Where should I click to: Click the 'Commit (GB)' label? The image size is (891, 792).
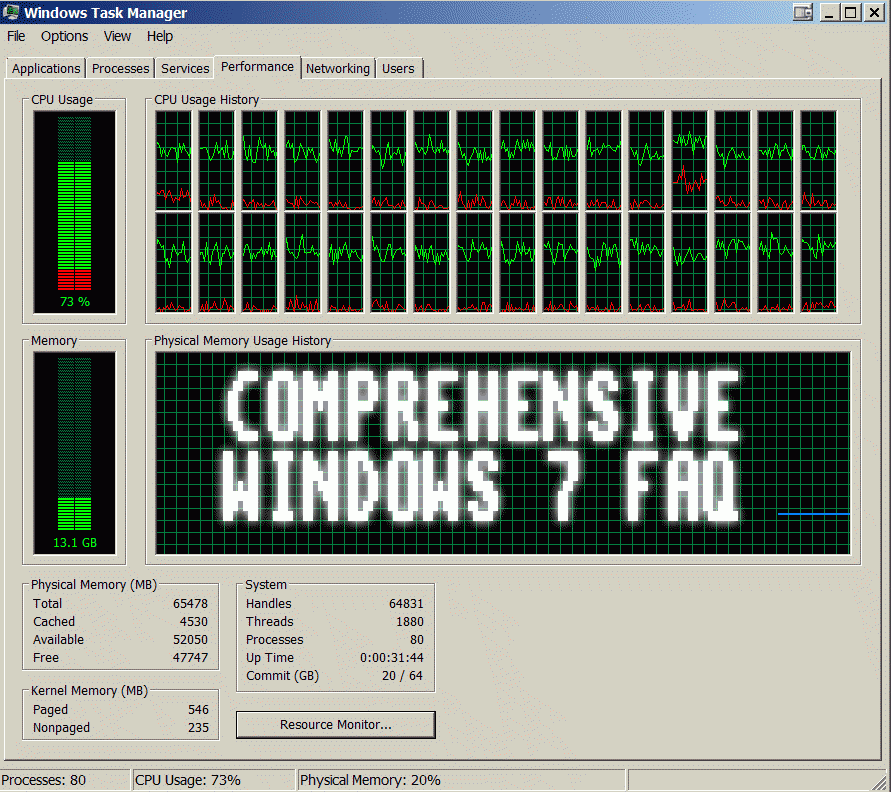point(282,676)
